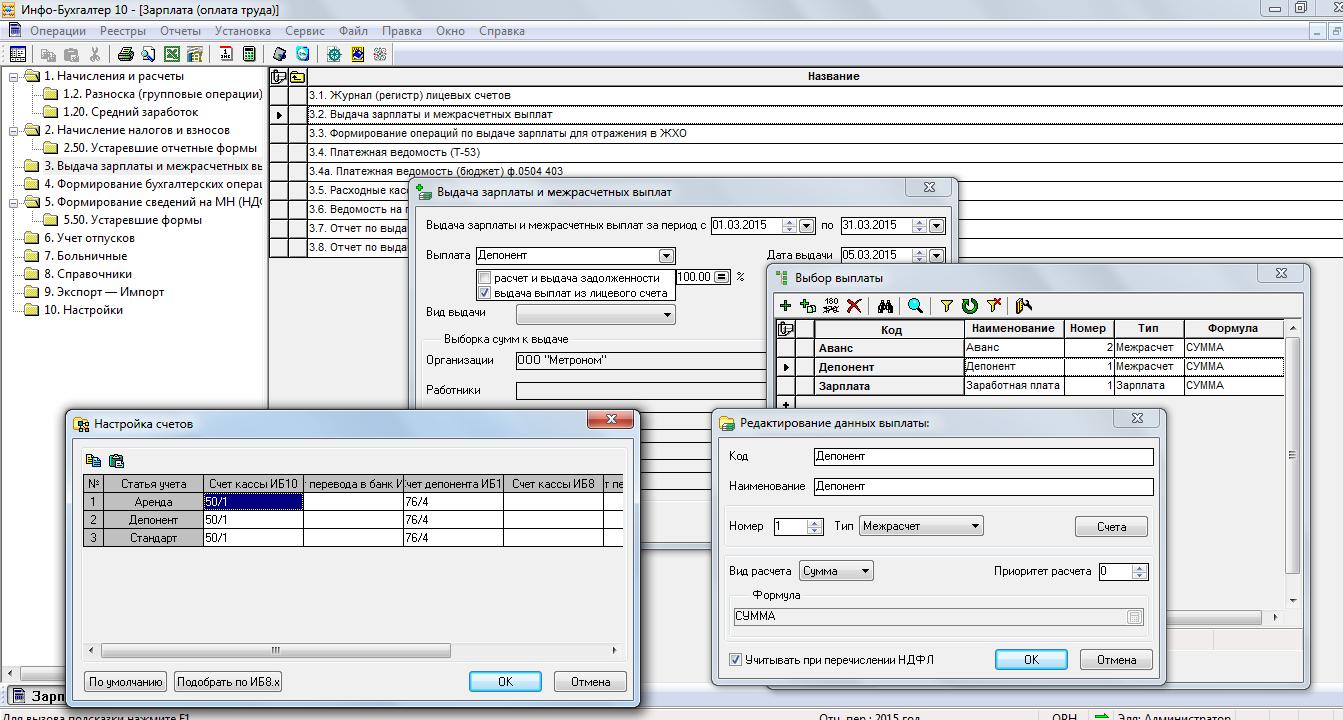Image resolution: width=1343 pixels, height=720 pixels.
Task: Increase the Приоритет расчета spinner
Action: [x=1139, y=567]
